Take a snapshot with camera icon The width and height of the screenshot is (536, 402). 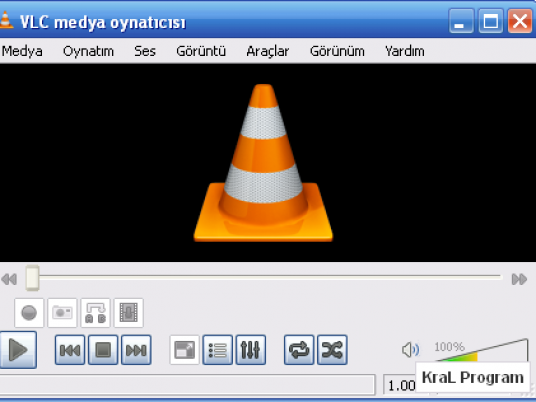tap(62, 313)
